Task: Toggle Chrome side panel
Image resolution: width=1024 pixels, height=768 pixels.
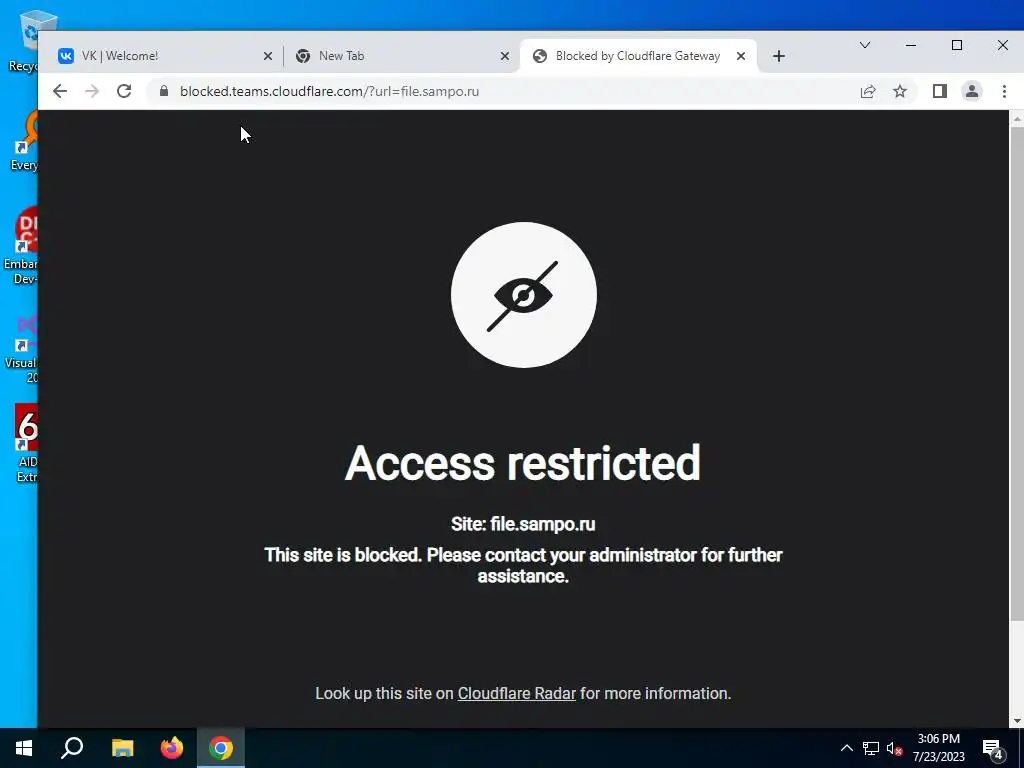Action: 940,91
